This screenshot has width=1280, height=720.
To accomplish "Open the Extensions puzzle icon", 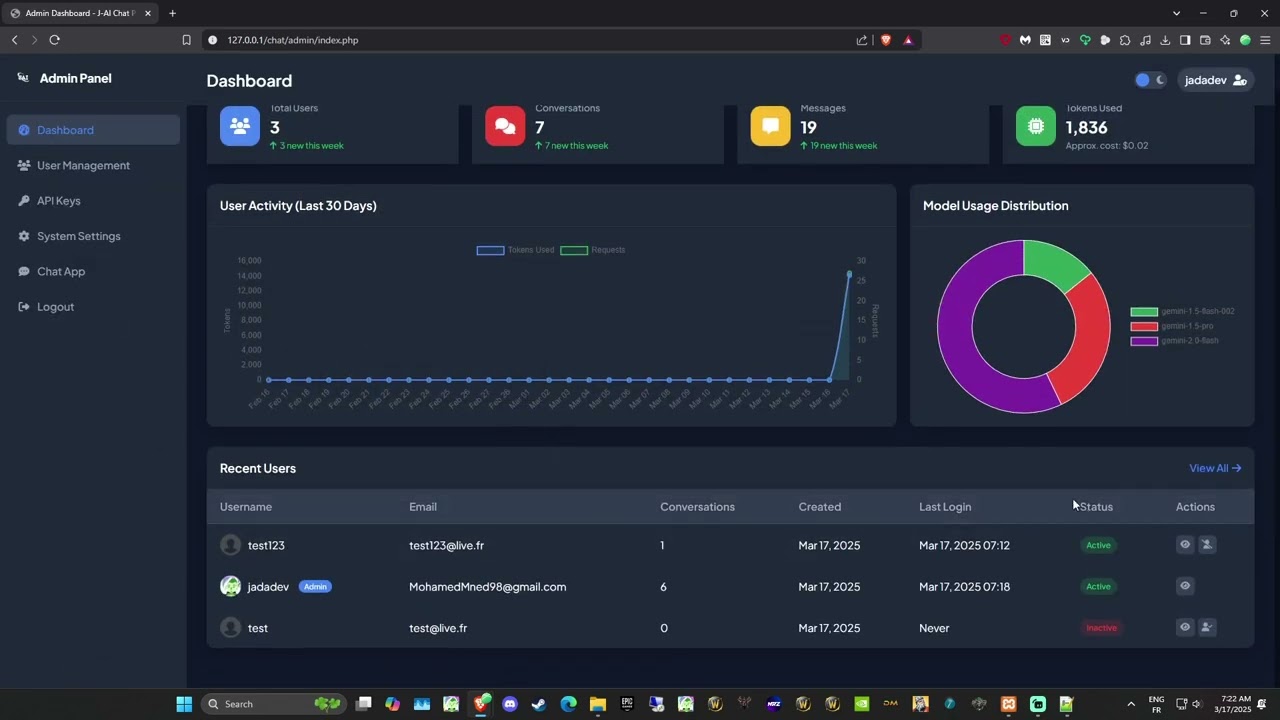I will coord(1125,40).
